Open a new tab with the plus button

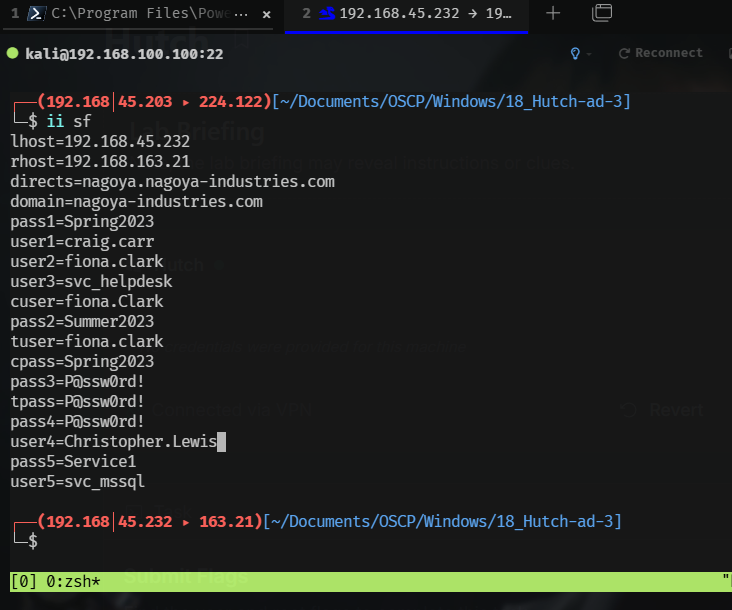[553, 13]
